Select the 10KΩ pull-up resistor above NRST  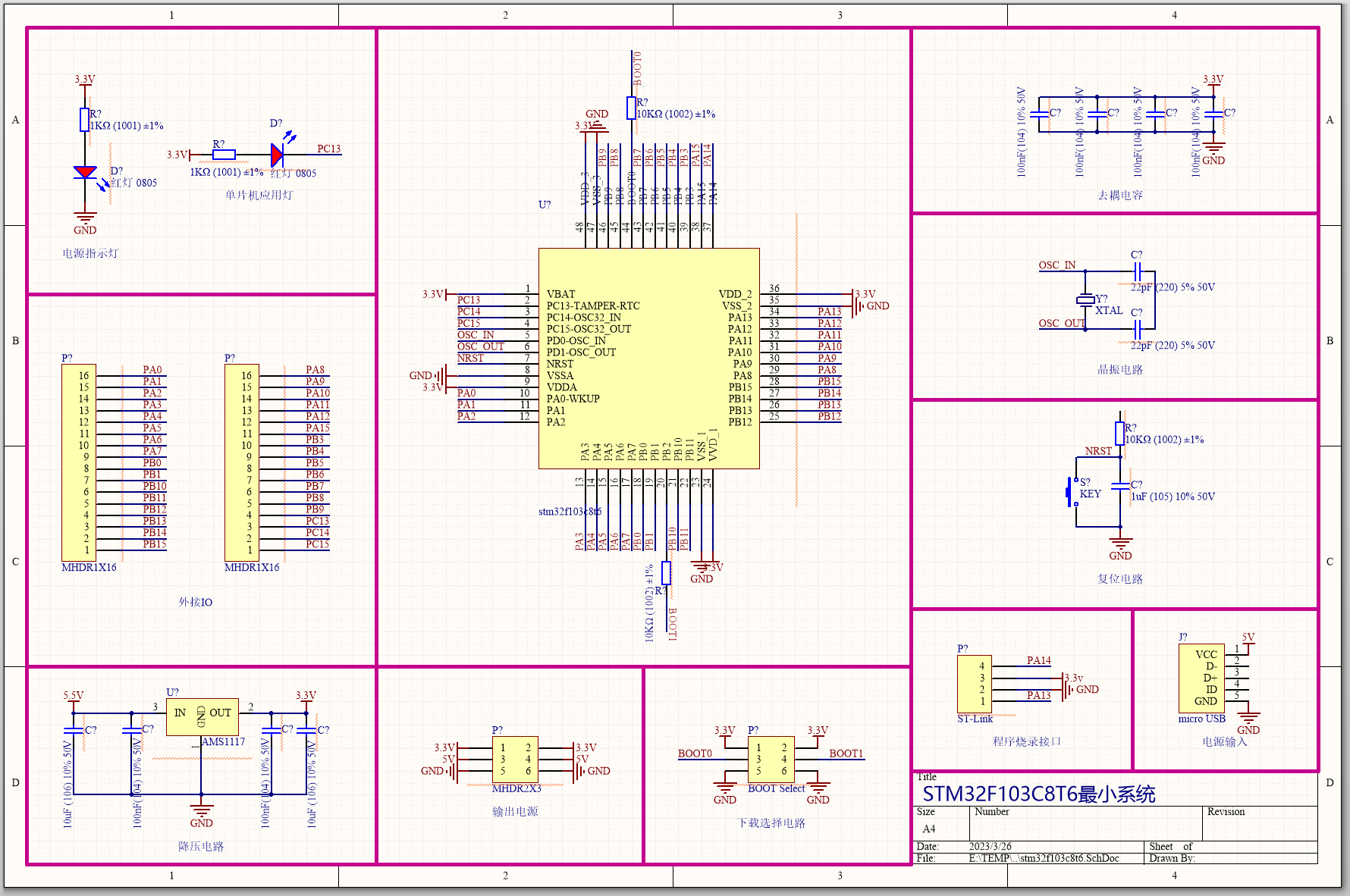point(1119,434)
